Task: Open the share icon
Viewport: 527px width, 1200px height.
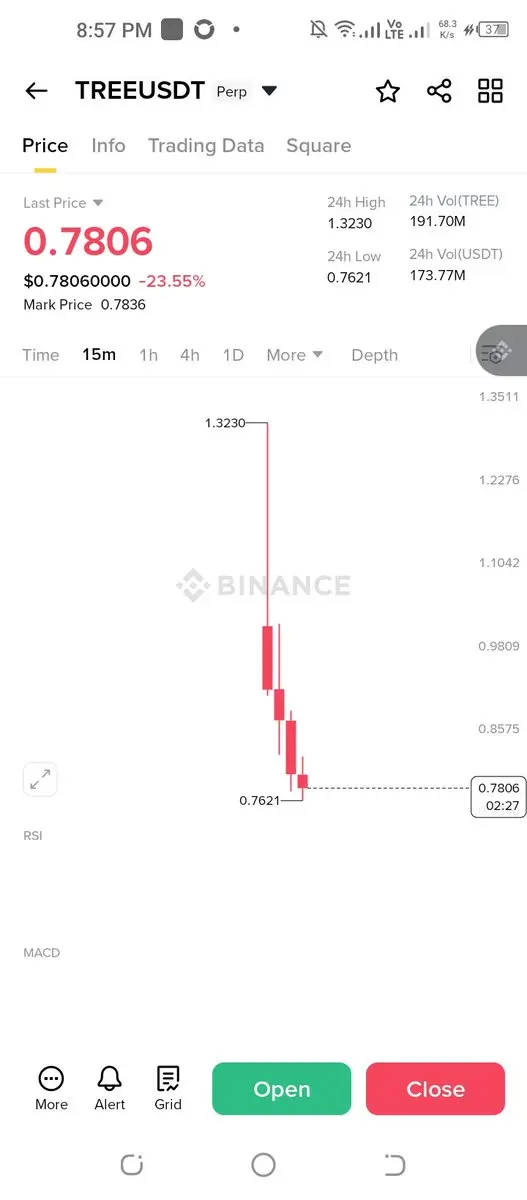Action: [x=439, y=91]
